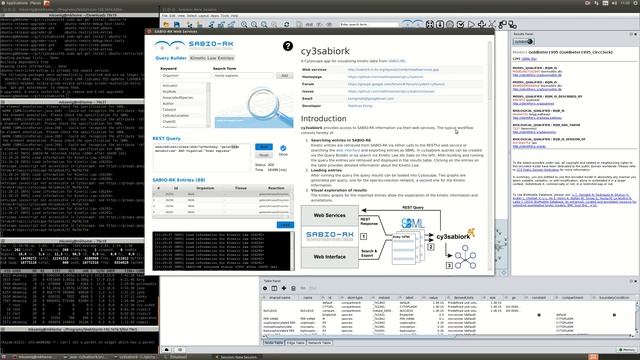Click the last network nodes icon in toolbar
The height and width of the screenshot is (360, 640).
513,24
